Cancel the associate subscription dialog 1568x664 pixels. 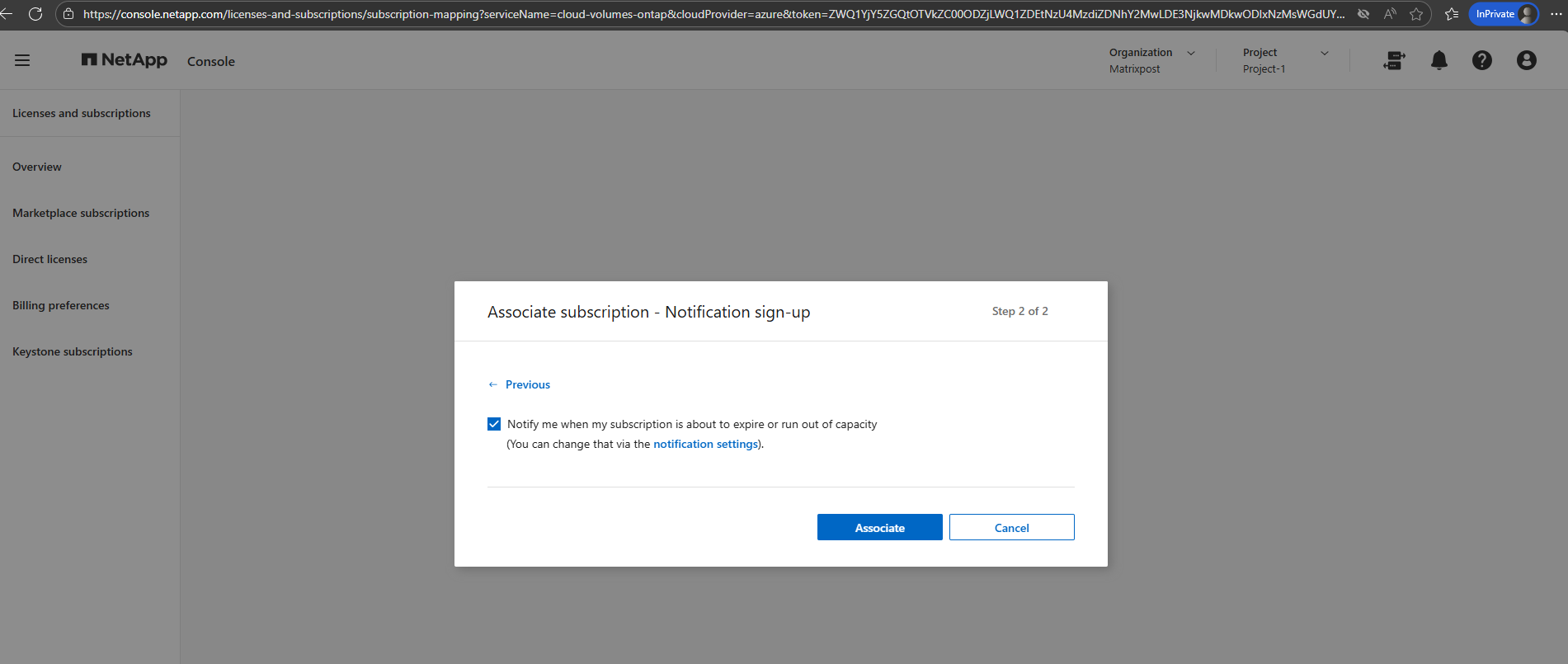(x=1012, y=527)
